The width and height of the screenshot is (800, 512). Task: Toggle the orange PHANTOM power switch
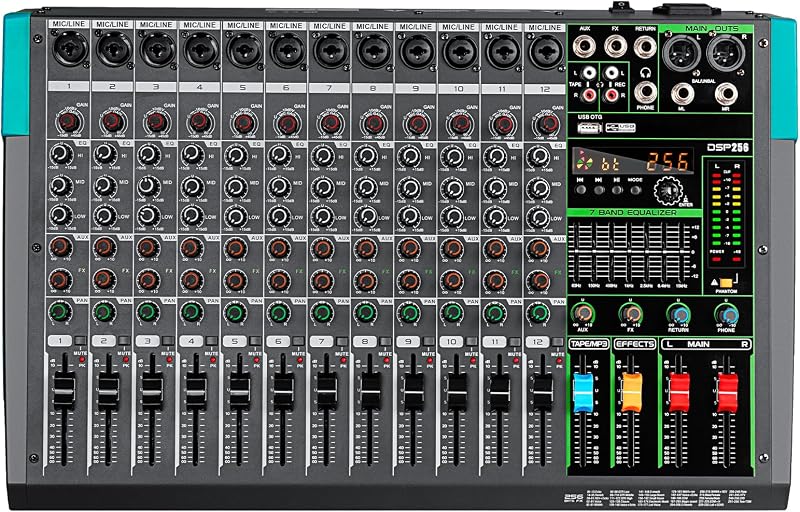click(726, 282)
